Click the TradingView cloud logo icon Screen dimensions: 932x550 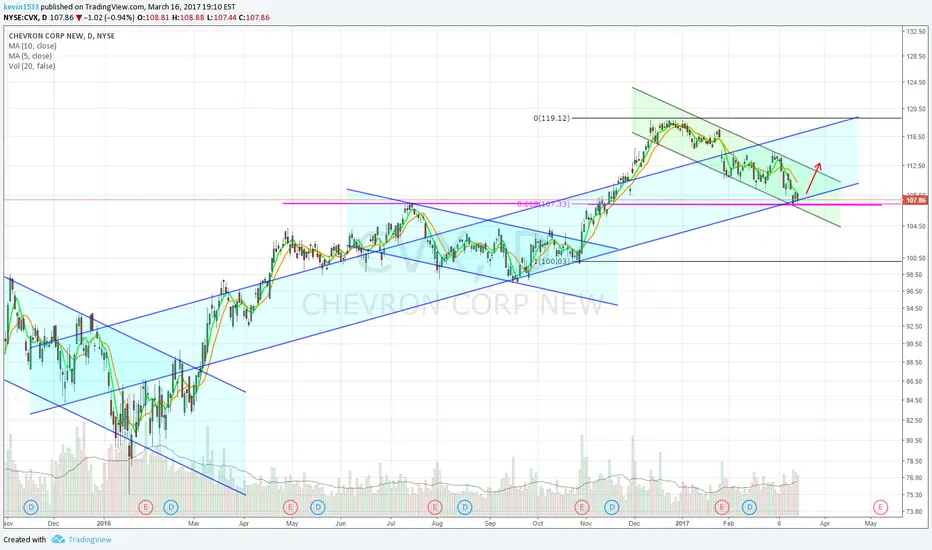[58, 539]
